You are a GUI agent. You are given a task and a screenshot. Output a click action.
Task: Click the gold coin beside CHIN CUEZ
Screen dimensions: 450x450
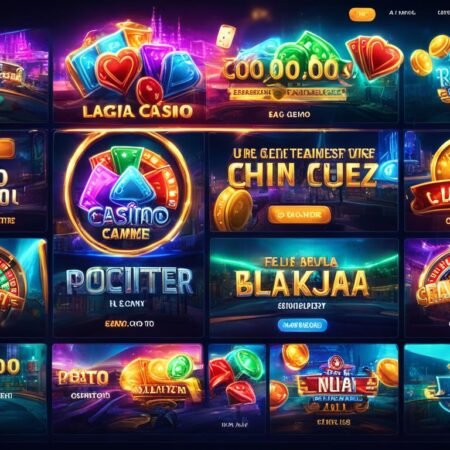tap(233, 208)
